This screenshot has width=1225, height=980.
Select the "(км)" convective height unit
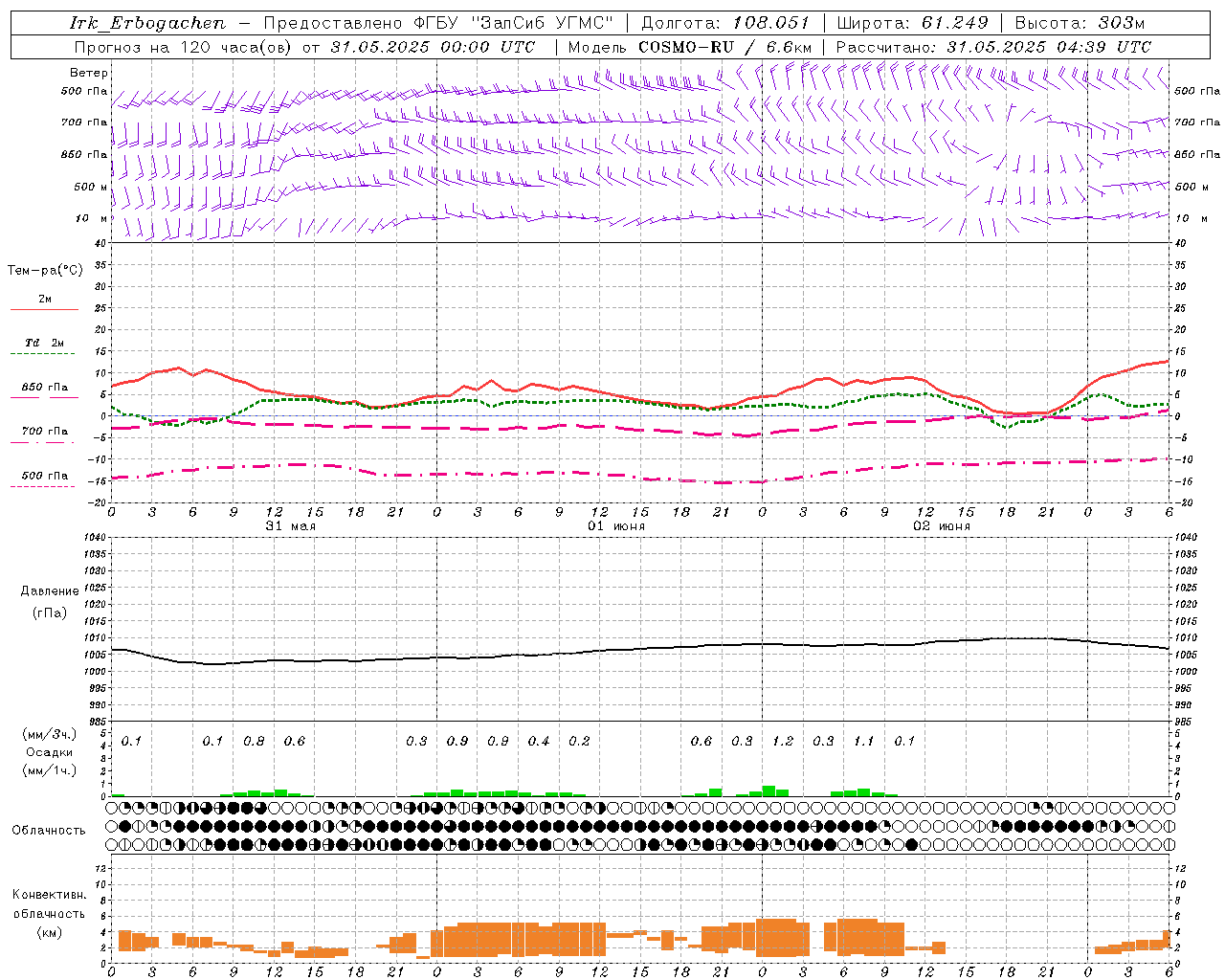tap(49, 932)
